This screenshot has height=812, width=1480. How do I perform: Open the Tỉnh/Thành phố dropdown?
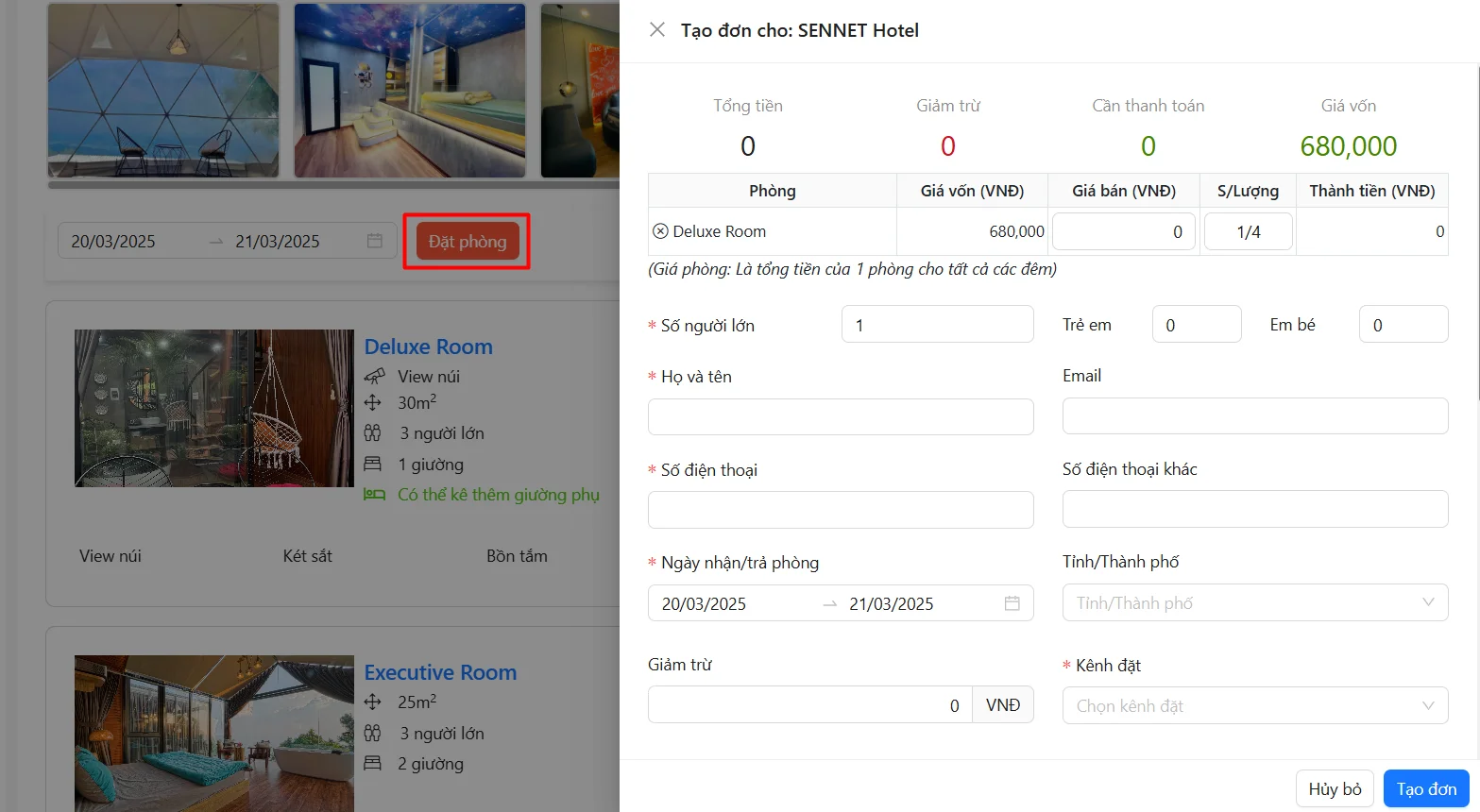click(x=1254, y=602)
